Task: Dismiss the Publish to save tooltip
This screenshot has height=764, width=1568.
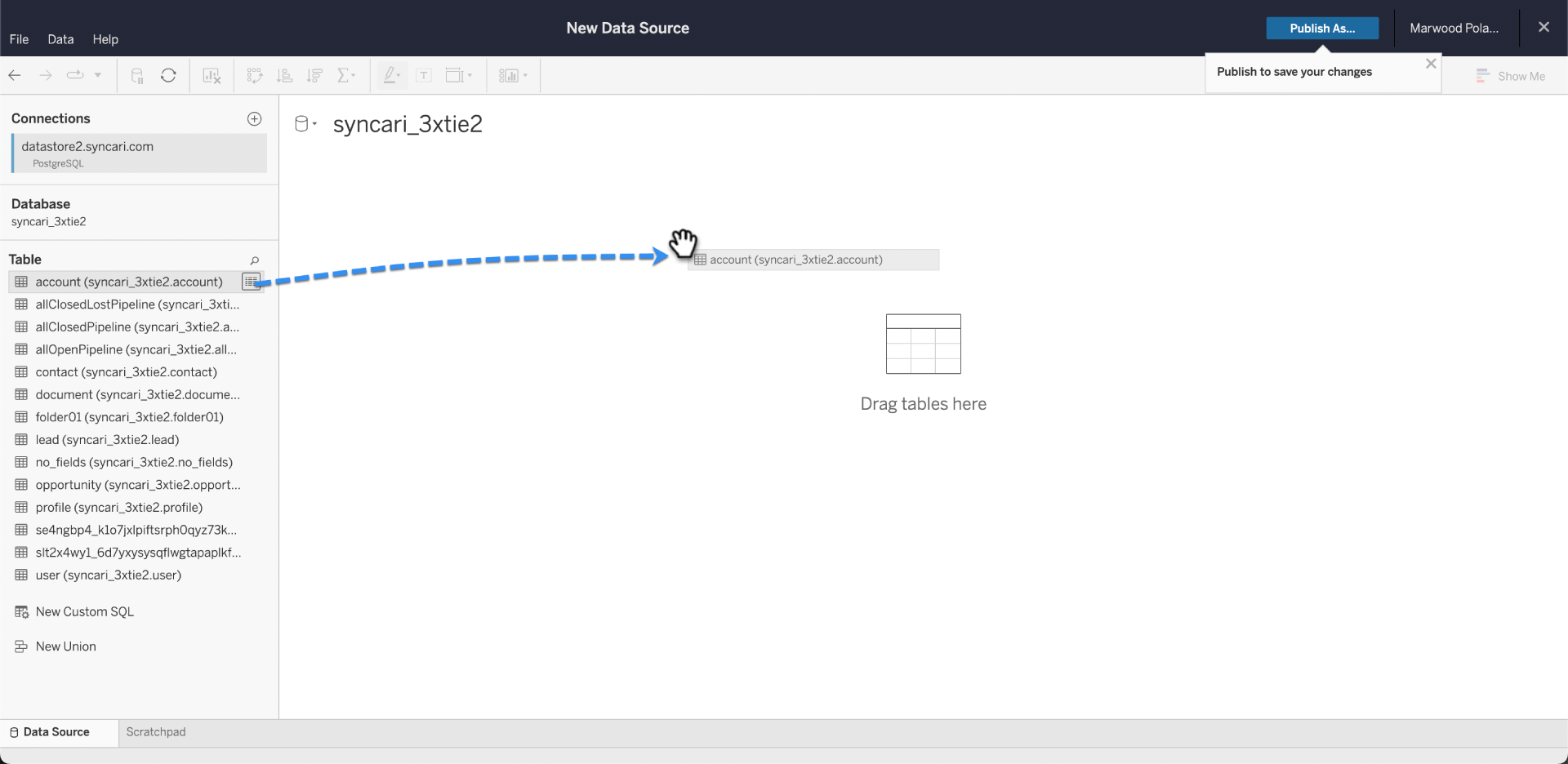Action: [x=1430, y=64]
